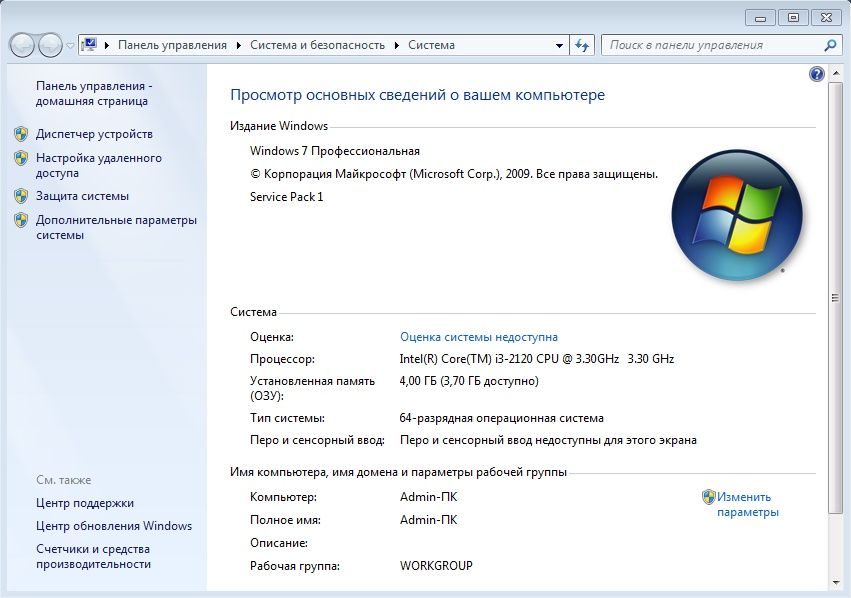Click the scrollbar down arrow

coord(835,583)
